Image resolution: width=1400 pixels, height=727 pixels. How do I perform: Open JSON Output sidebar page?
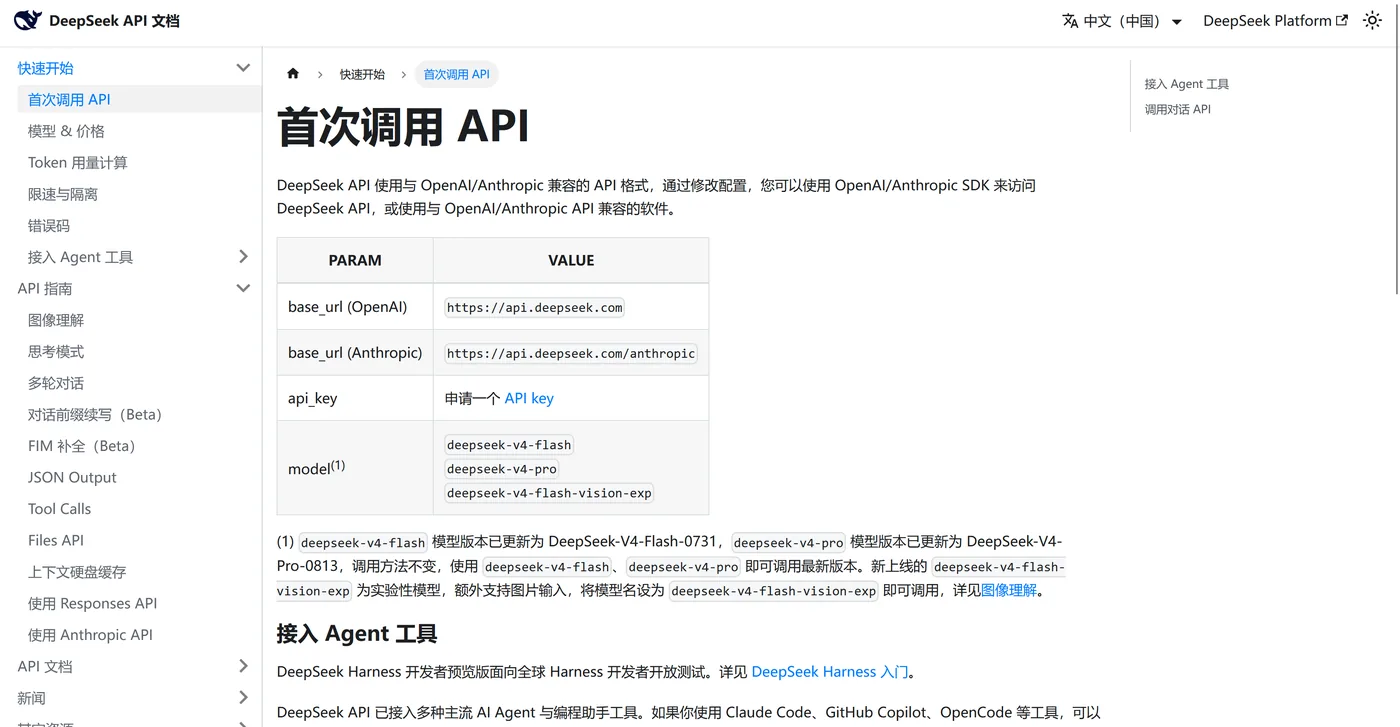(72, 478)
